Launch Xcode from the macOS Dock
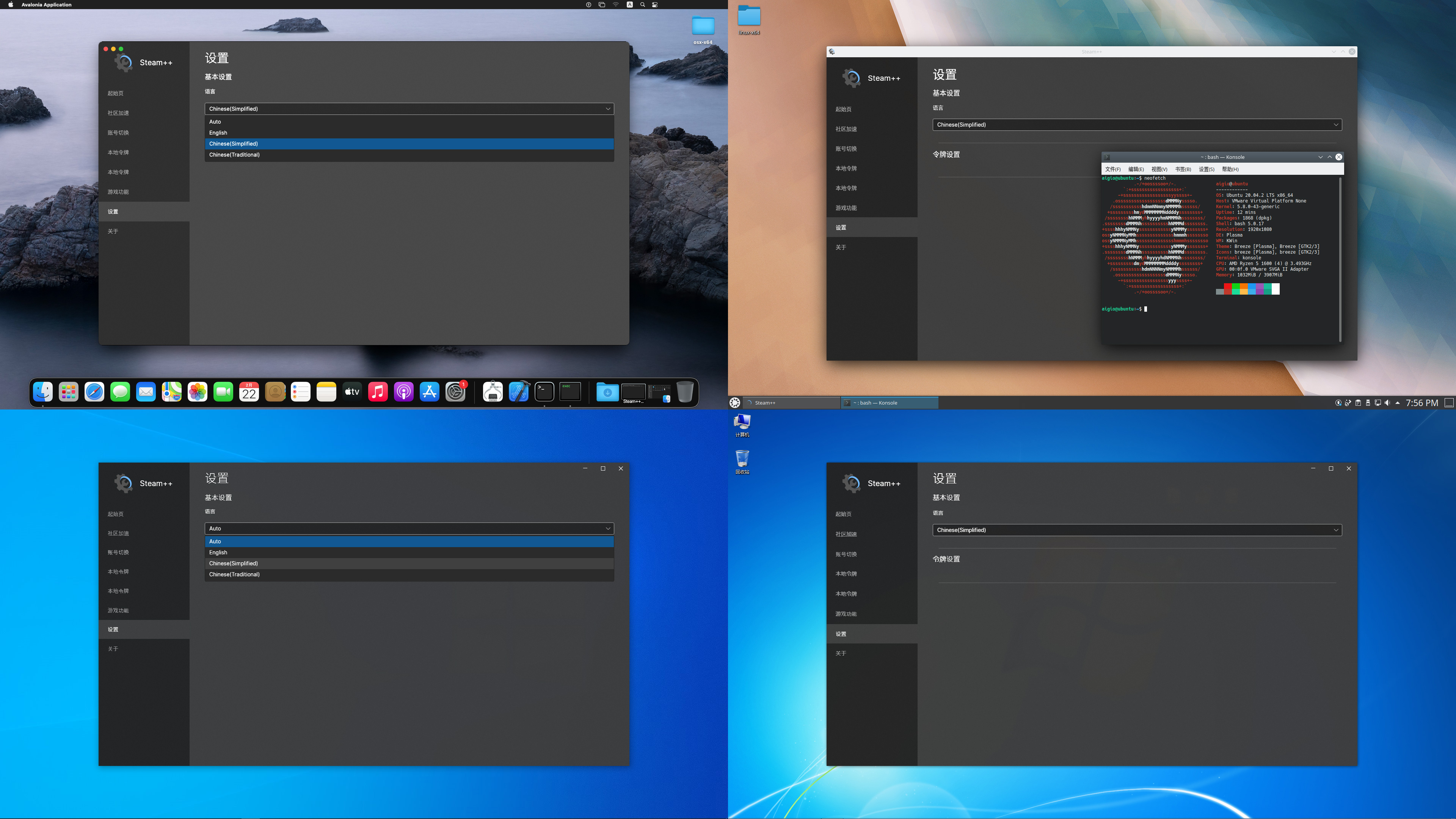The width and height of the screenshot is (1456, 819). pos(519,392)
